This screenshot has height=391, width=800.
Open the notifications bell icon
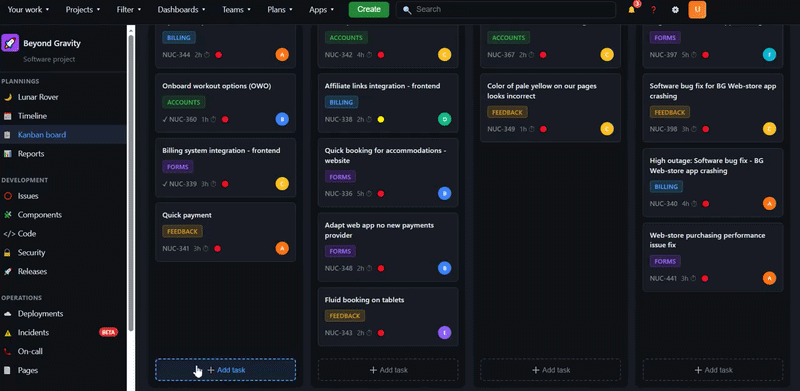click(x=632, y=10)
